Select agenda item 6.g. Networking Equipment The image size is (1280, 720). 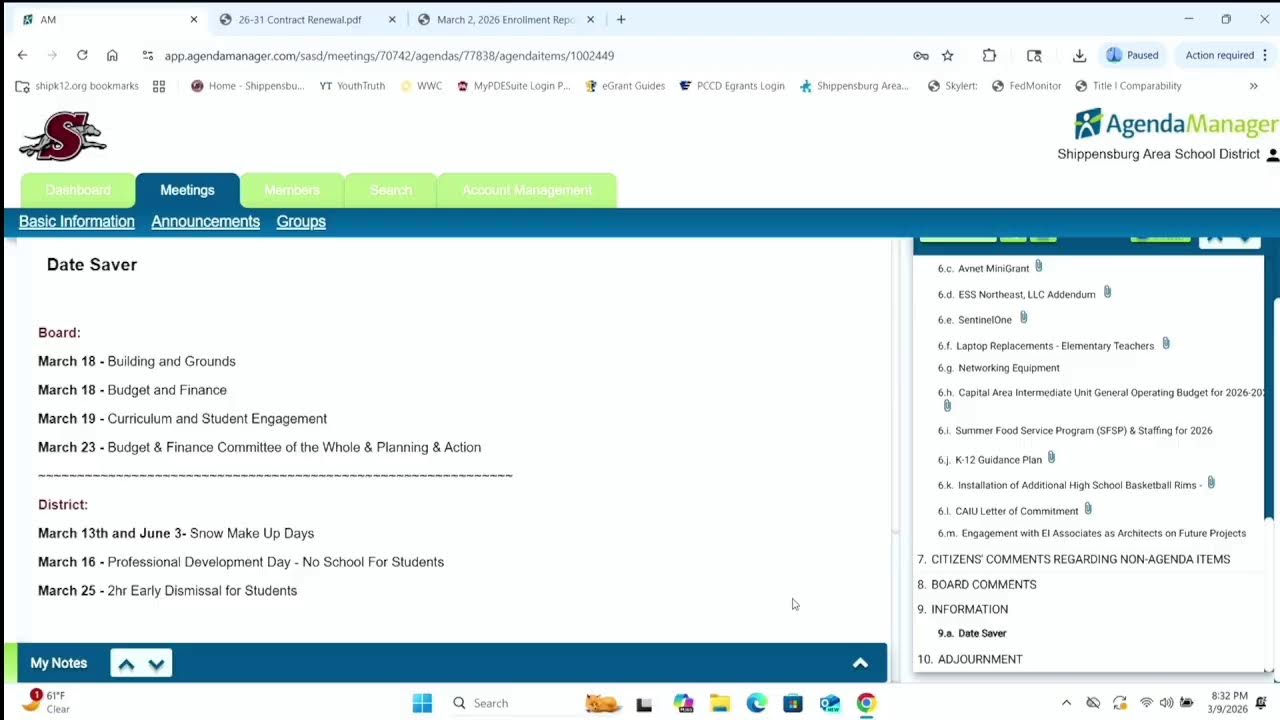(x=998, y=368)
